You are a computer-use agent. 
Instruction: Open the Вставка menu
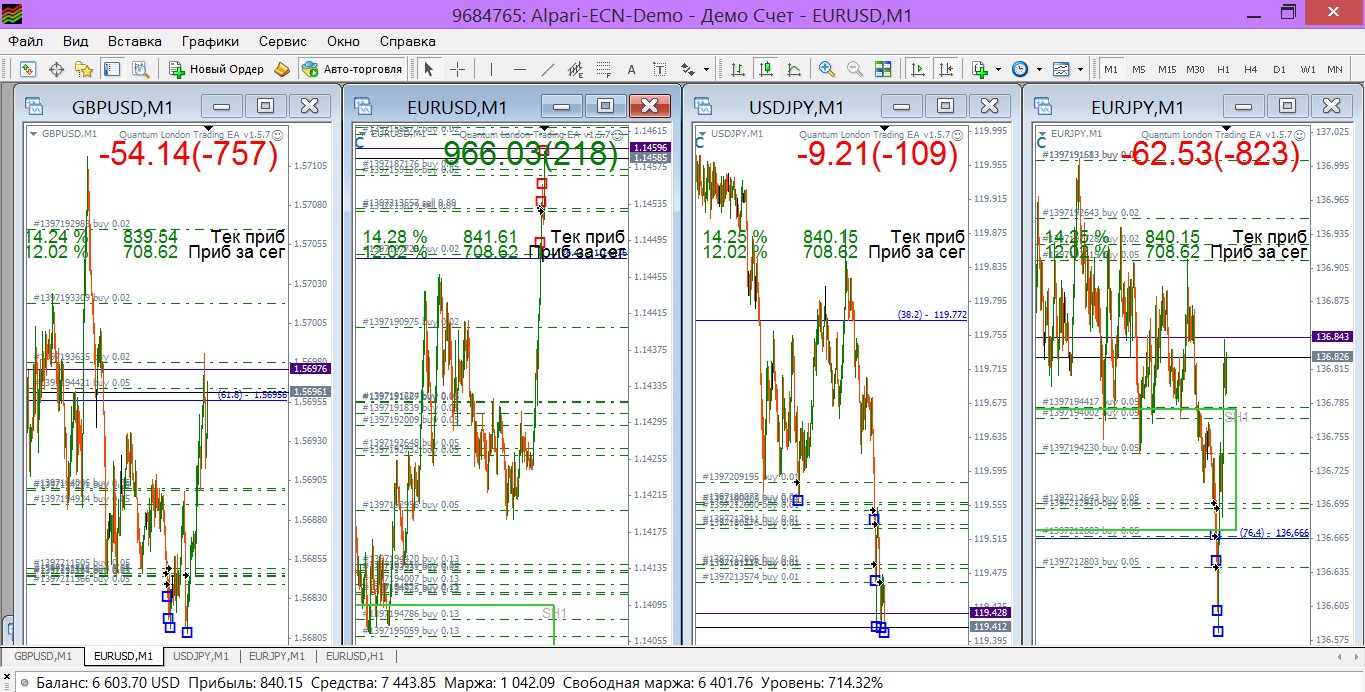(x=135, y=41)
